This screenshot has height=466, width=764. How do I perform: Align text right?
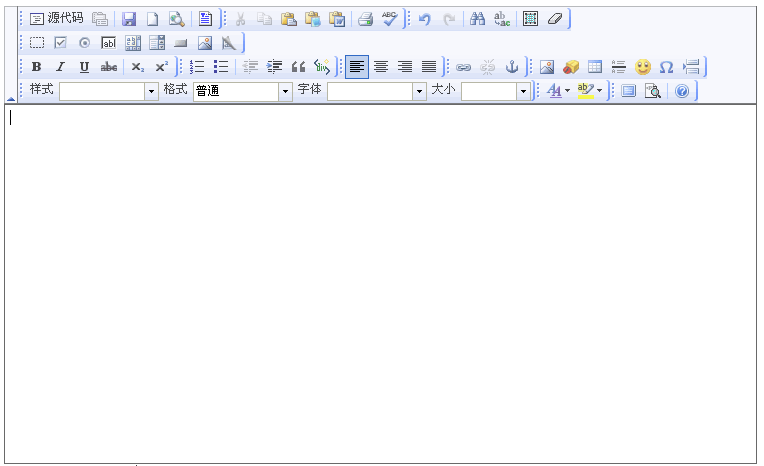[x=405, y=67]
